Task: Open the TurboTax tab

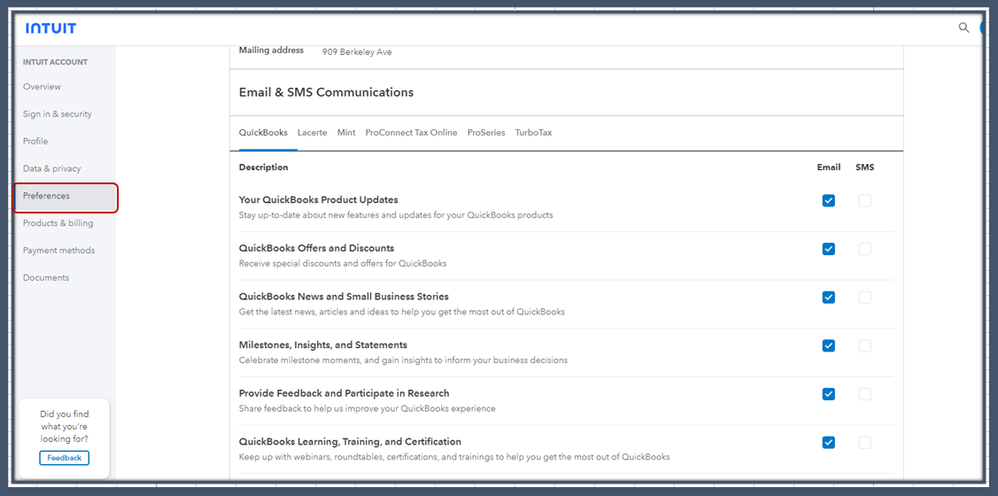Action: tap(533, 133)
